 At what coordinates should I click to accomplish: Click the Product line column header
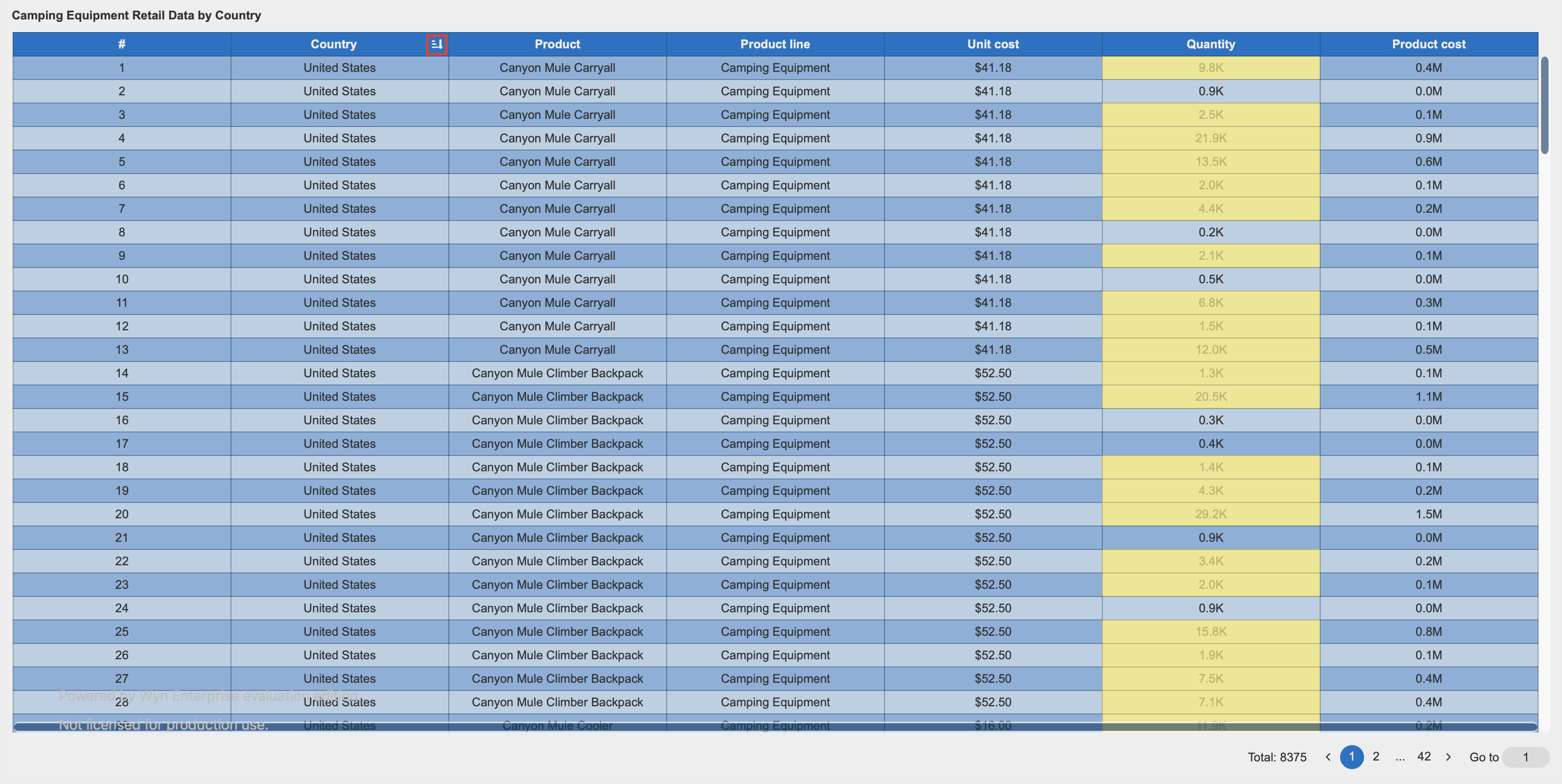775,44
